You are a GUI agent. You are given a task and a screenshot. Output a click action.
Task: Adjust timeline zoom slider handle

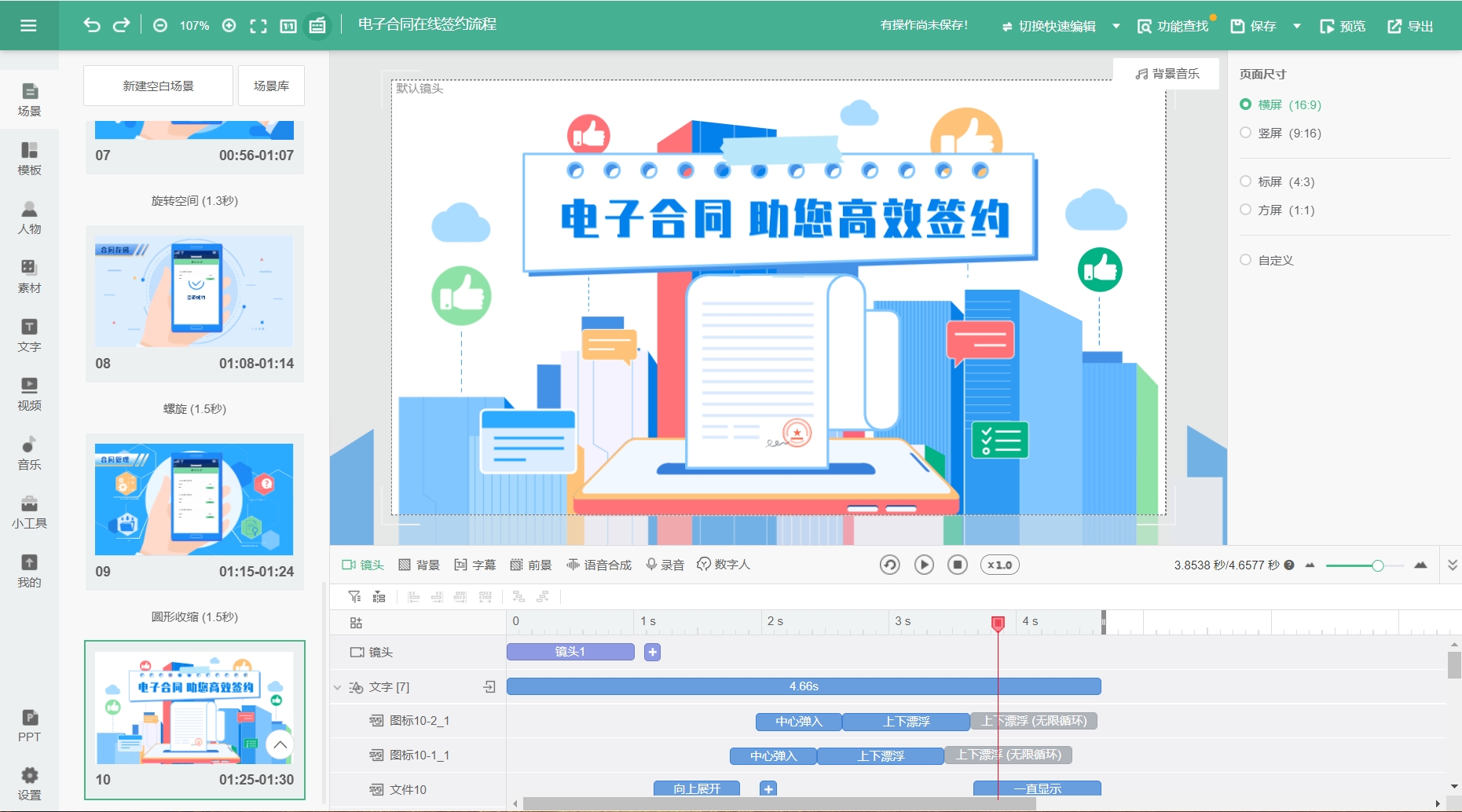[x=1377, y=565]
